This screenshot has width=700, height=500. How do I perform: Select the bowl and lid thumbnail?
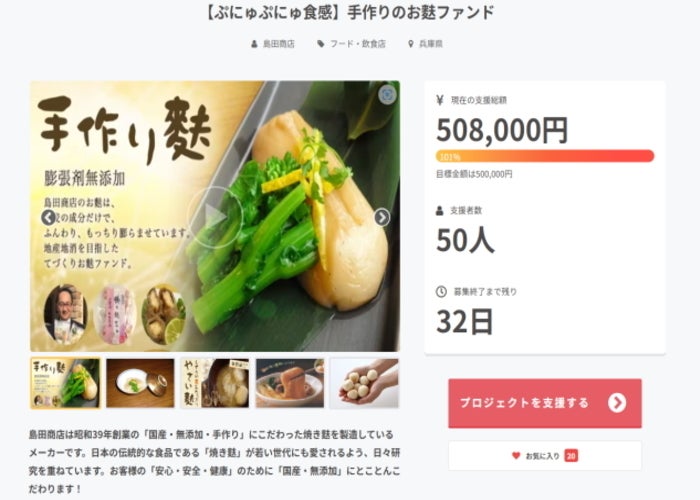tap(140, 383)
